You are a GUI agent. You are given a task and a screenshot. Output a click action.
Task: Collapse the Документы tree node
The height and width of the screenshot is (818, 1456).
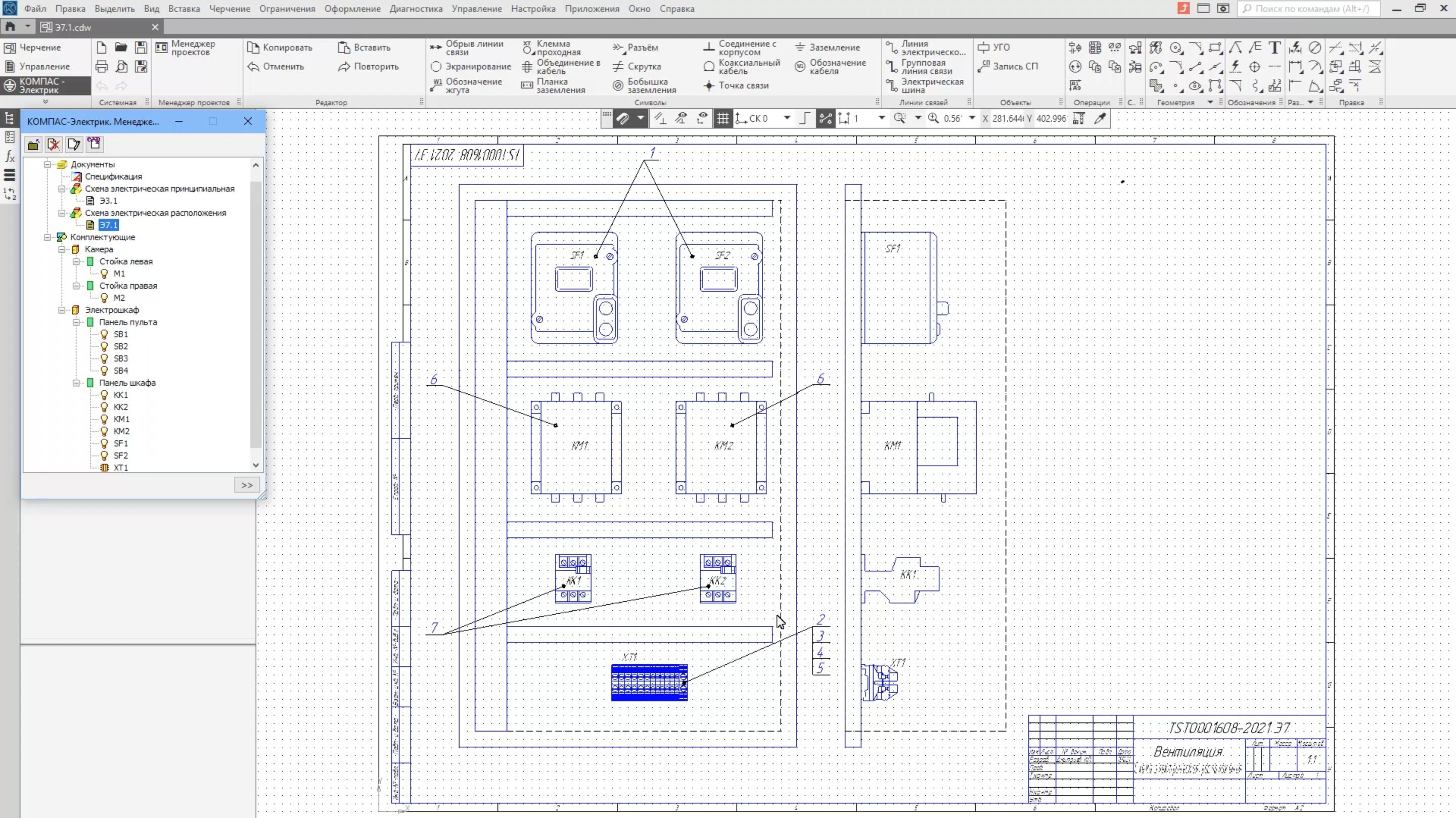pyautogui.click(x=48, y=164)
